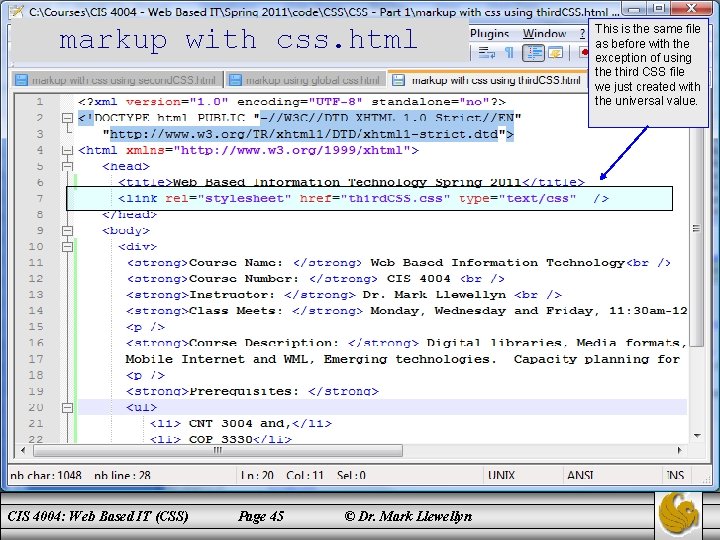Click the 'Ln : 20' status bar entry

coord(257,475)
